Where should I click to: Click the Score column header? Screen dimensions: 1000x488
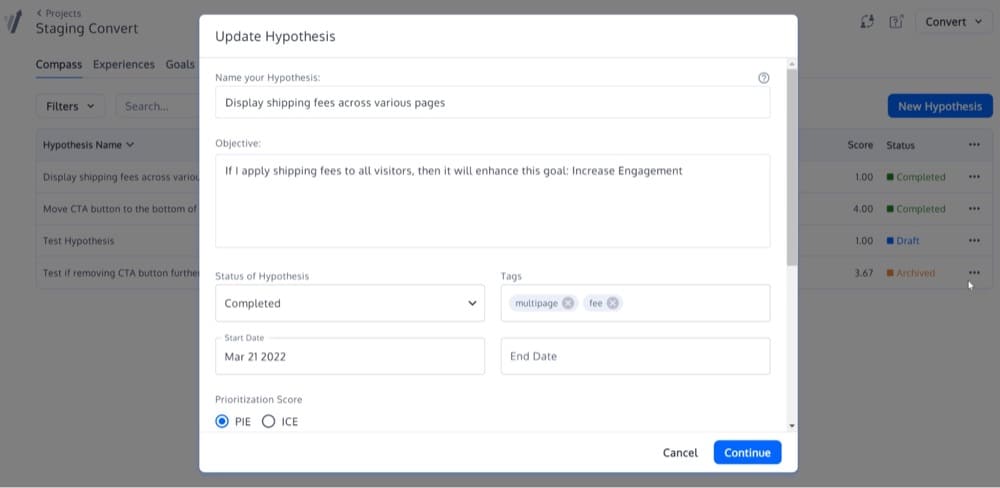pyautogui.click(x=860, y=145)
